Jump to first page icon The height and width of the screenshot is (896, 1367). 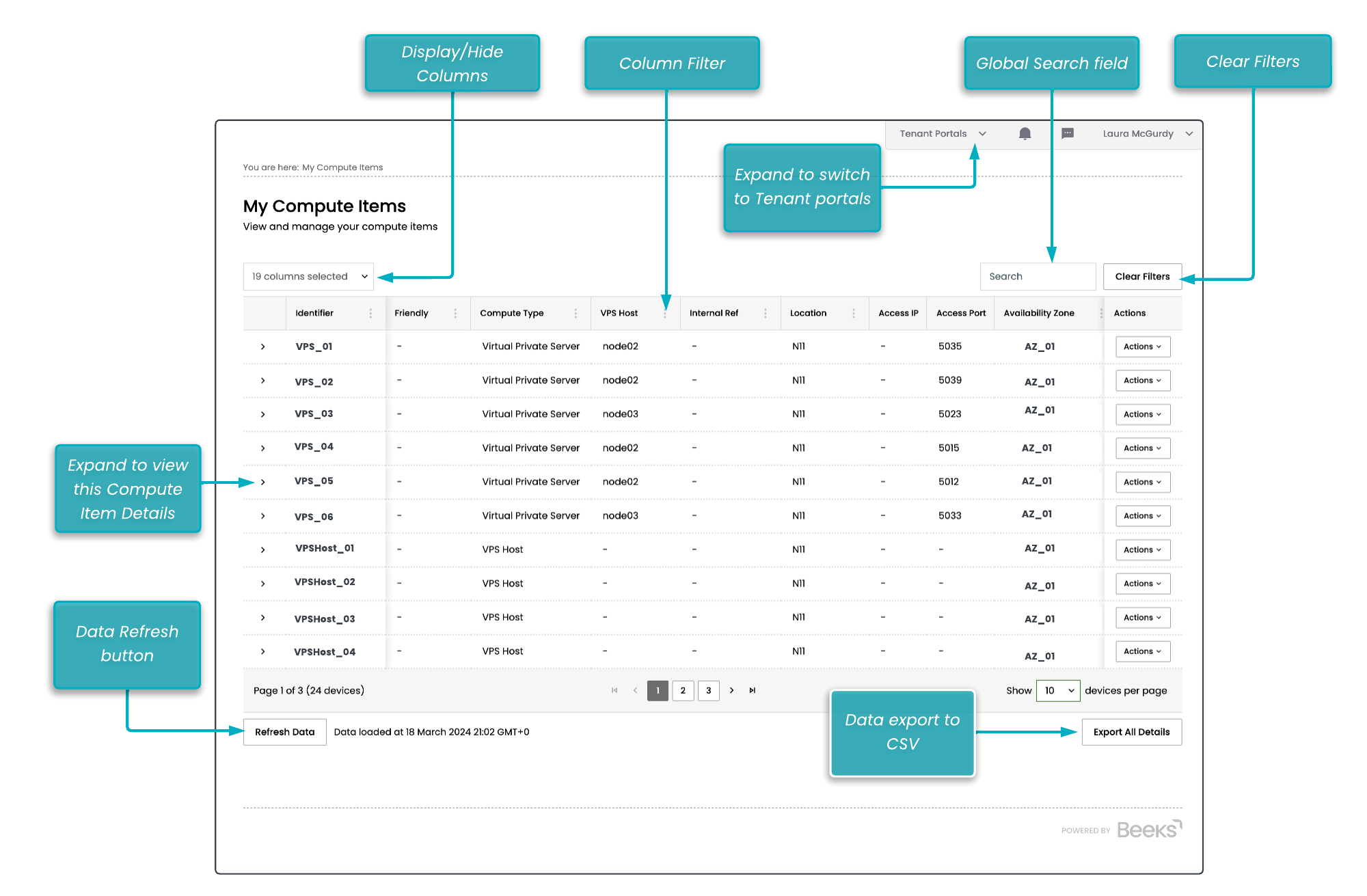[614, 690]
